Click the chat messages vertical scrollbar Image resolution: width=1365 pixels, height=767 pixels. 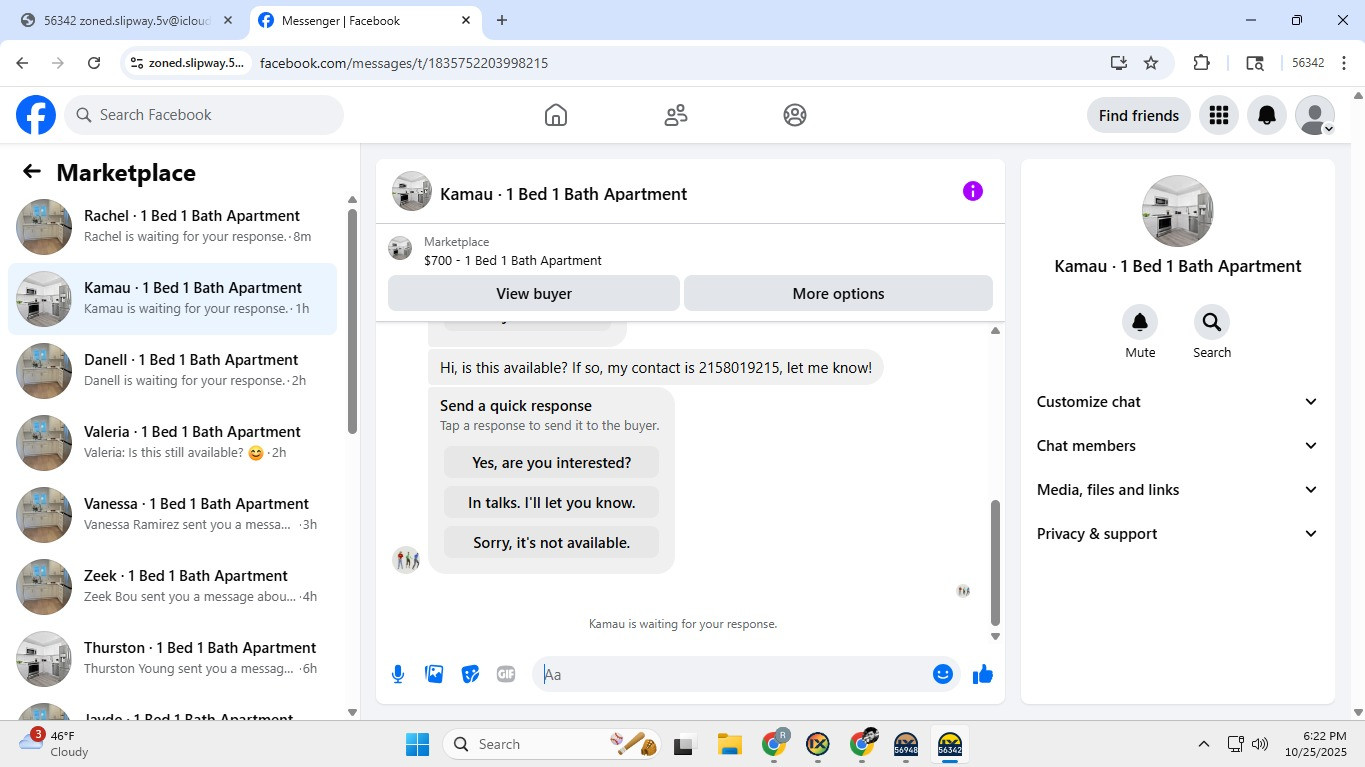(x=995, y=562)
